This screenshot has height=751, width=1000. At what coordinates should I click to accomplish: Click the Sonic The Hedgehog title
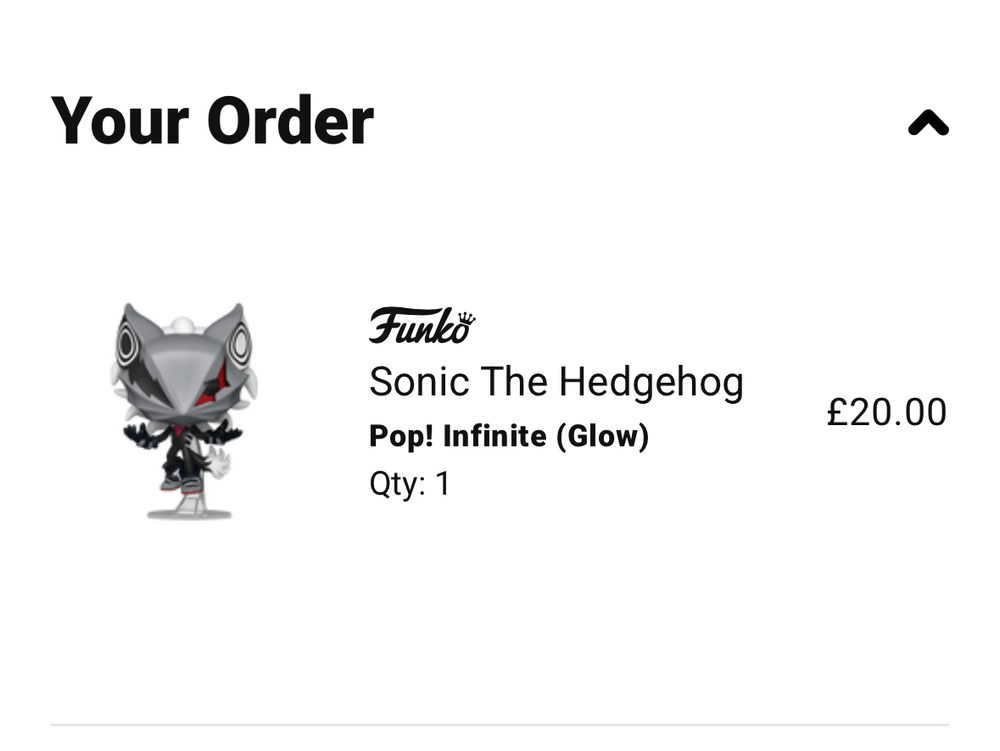(x=556, y=382)
